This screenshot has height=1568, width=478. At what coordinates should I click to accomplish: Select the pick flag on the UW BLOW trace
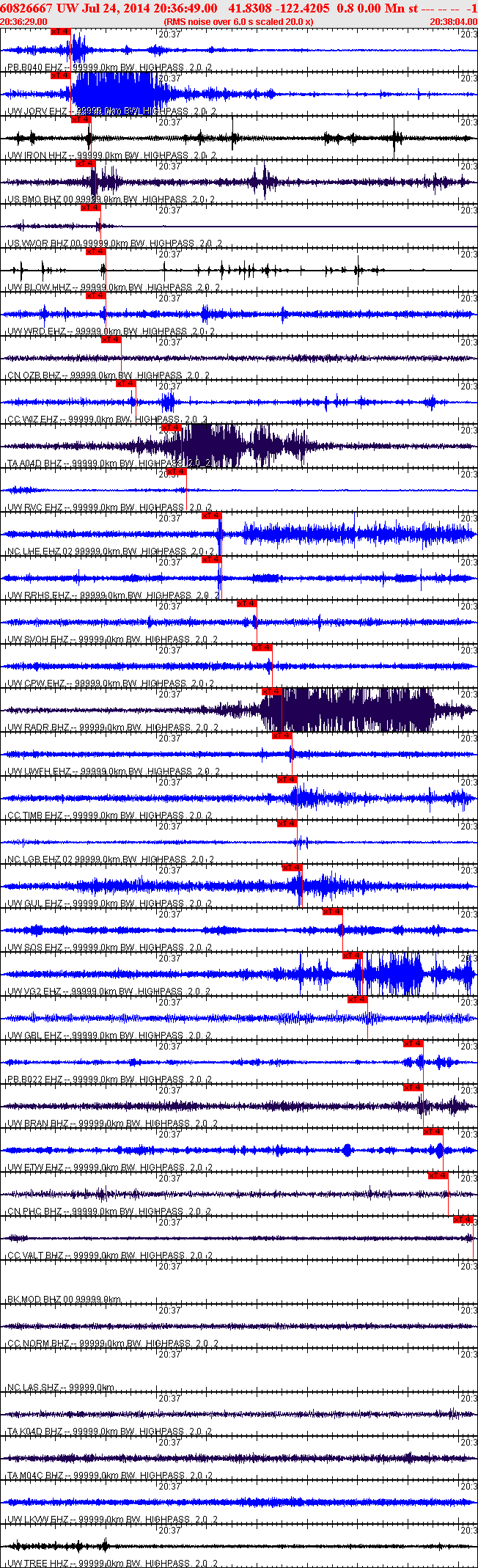click(96, 252)
